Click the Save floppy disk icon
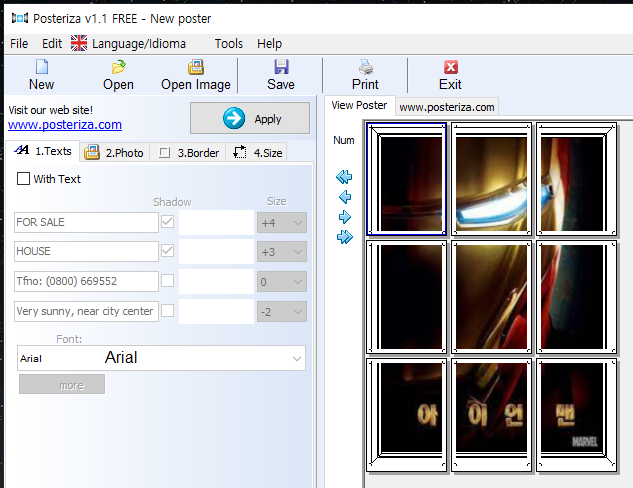This screenshot has width=633, height=488. point(281,67)
